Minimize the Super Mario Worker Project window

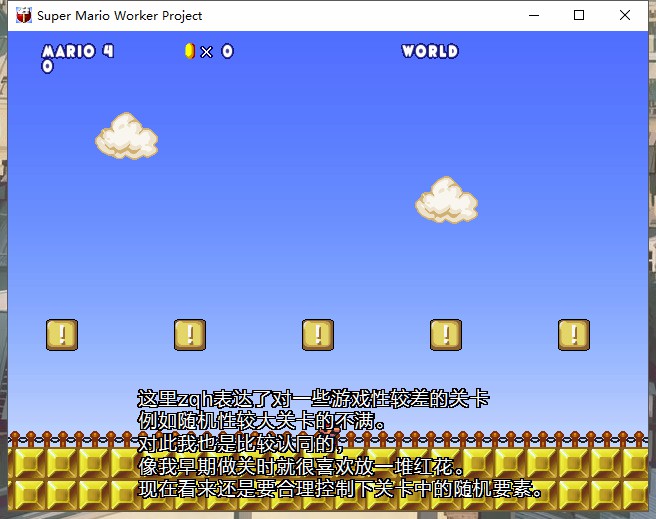(x=534, y=15)
